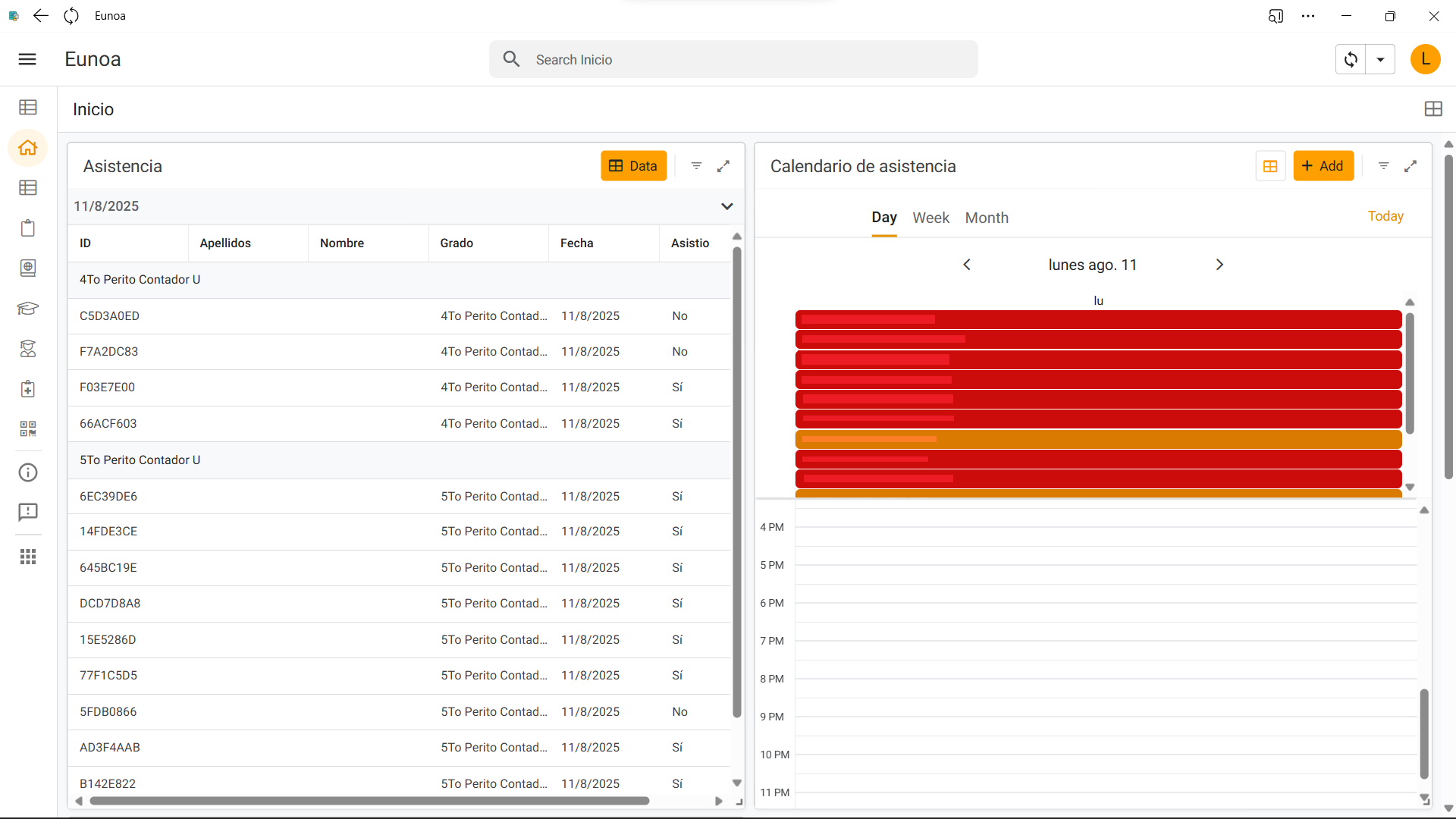This screenshot has height=819, width=1456.
Task: Open the graduation cap sidebar icon
Action: (28, 308)
